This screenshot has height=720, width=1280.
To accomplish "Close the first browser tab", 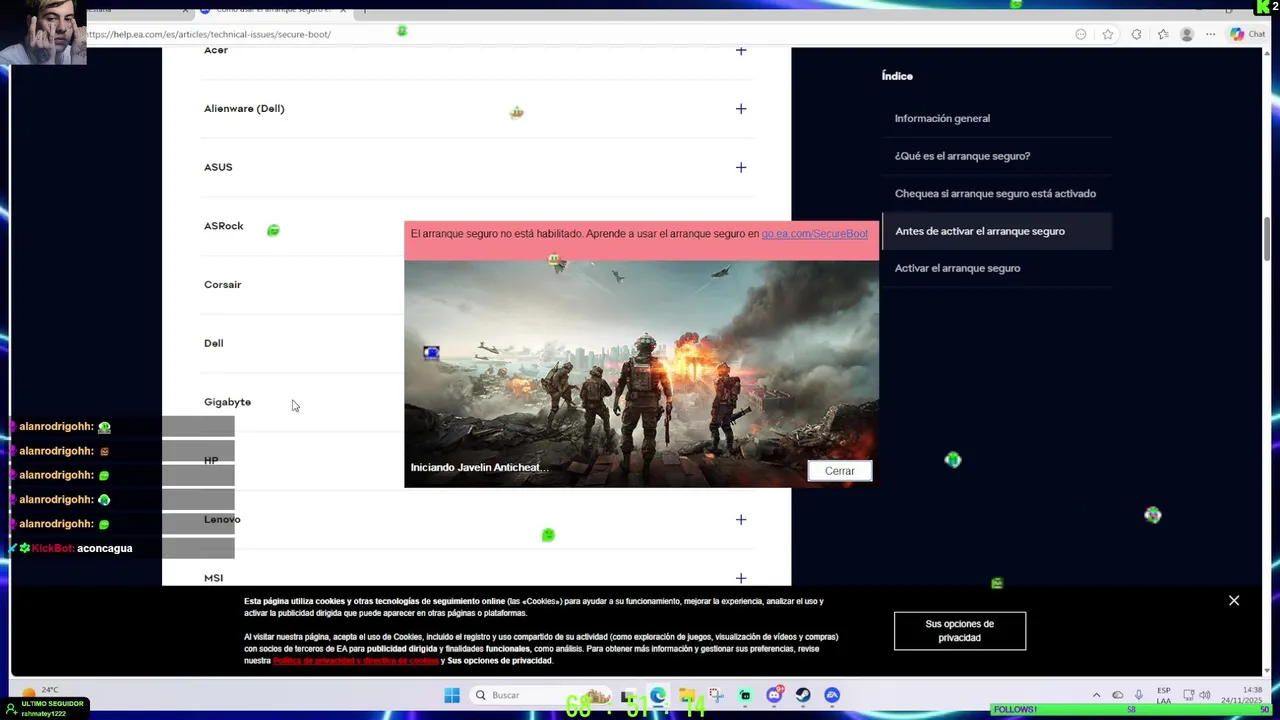I will pos(185,10).
